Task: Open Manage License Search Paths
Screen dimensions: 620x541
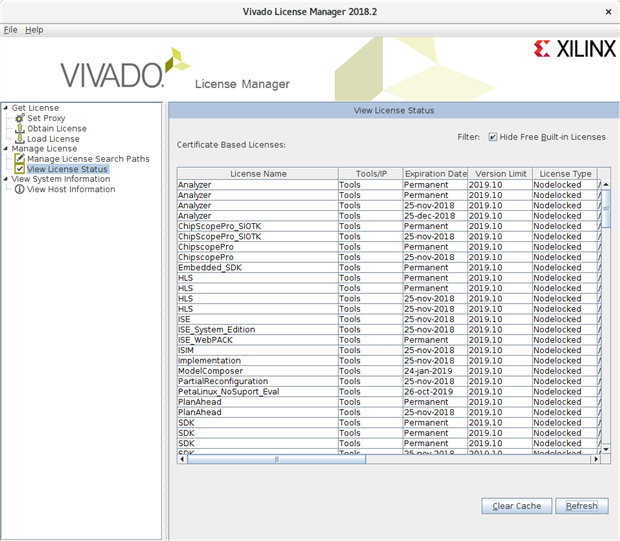Action: tap(88, 159)
